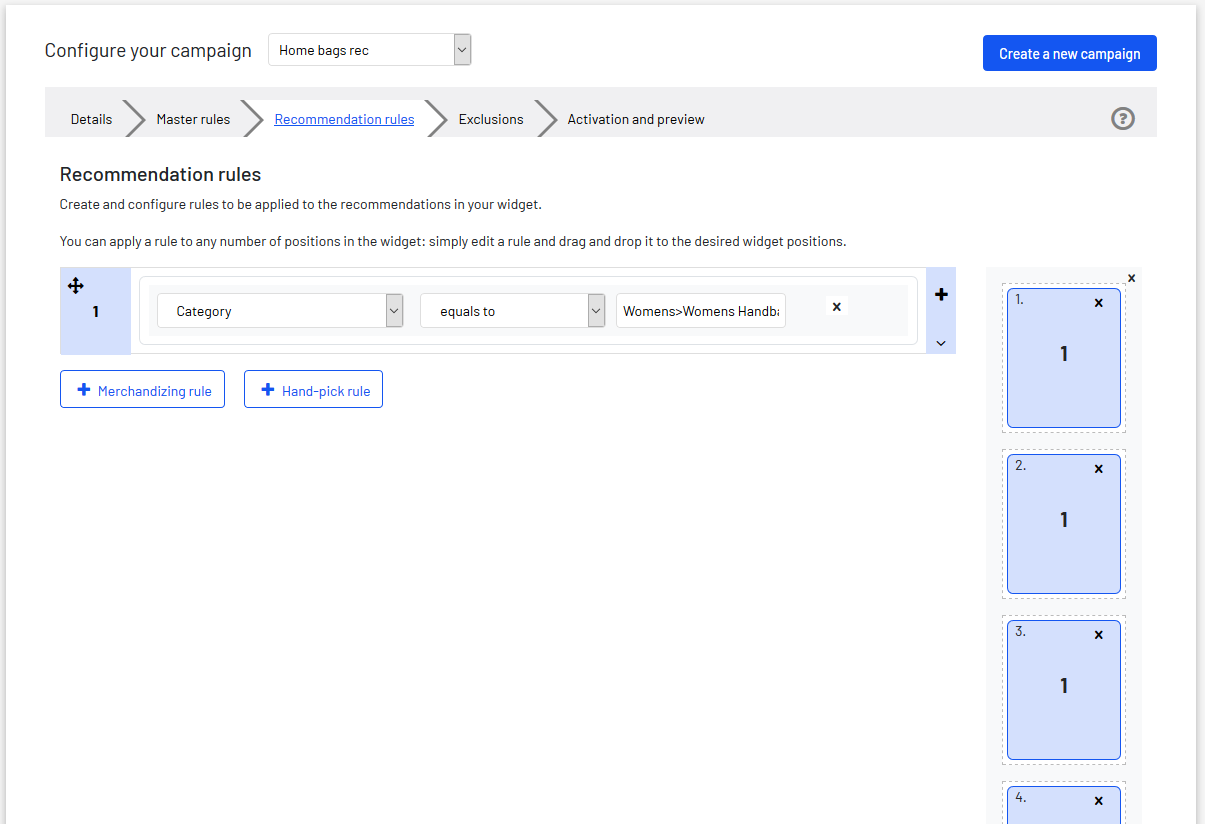The height and width of the screenshot is (824, 1205).
Task: Add a Merchandizing rule
Action: click(142, 390)
